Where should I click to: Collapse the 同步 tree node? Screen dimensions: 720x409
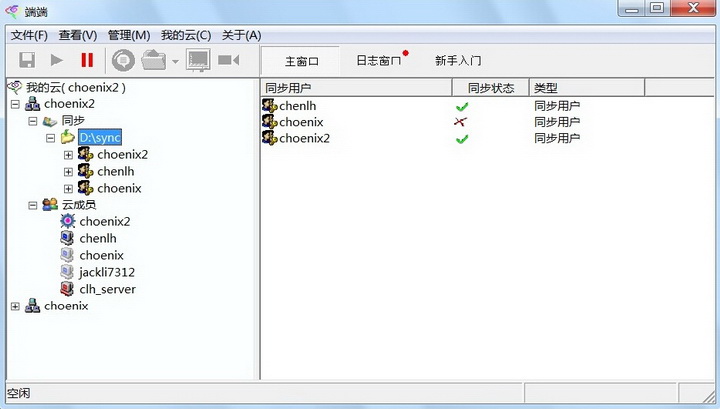[33, 121]
